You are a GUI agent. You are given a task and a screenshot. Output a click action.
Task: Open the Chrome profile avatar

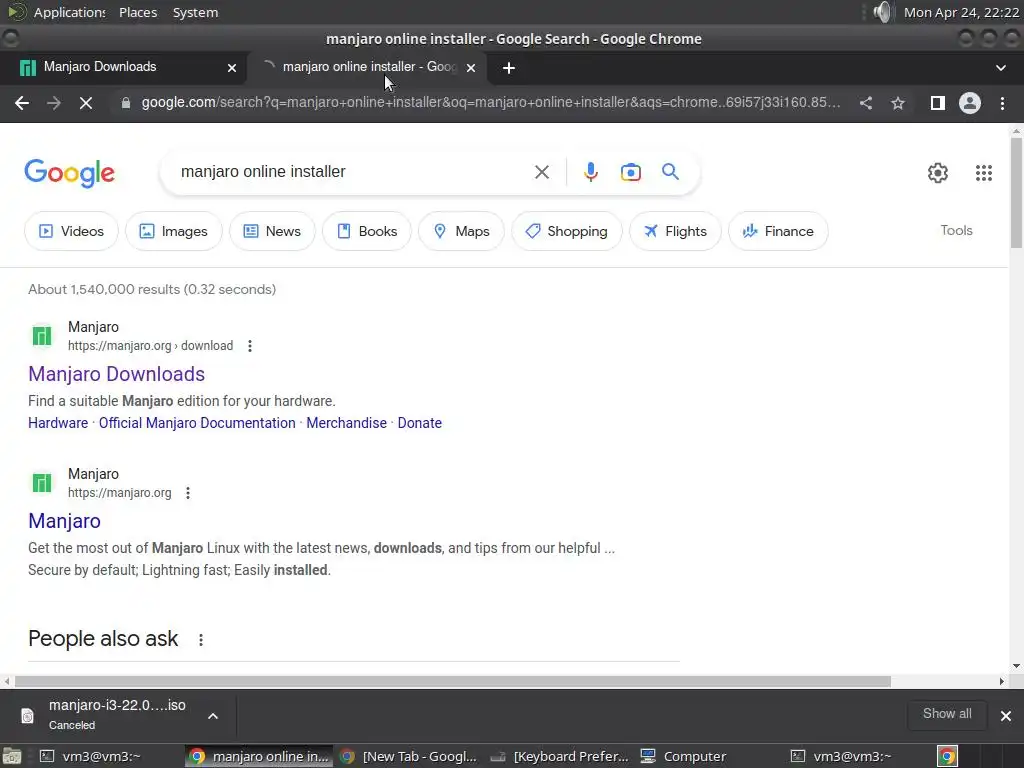click(970, 103)
